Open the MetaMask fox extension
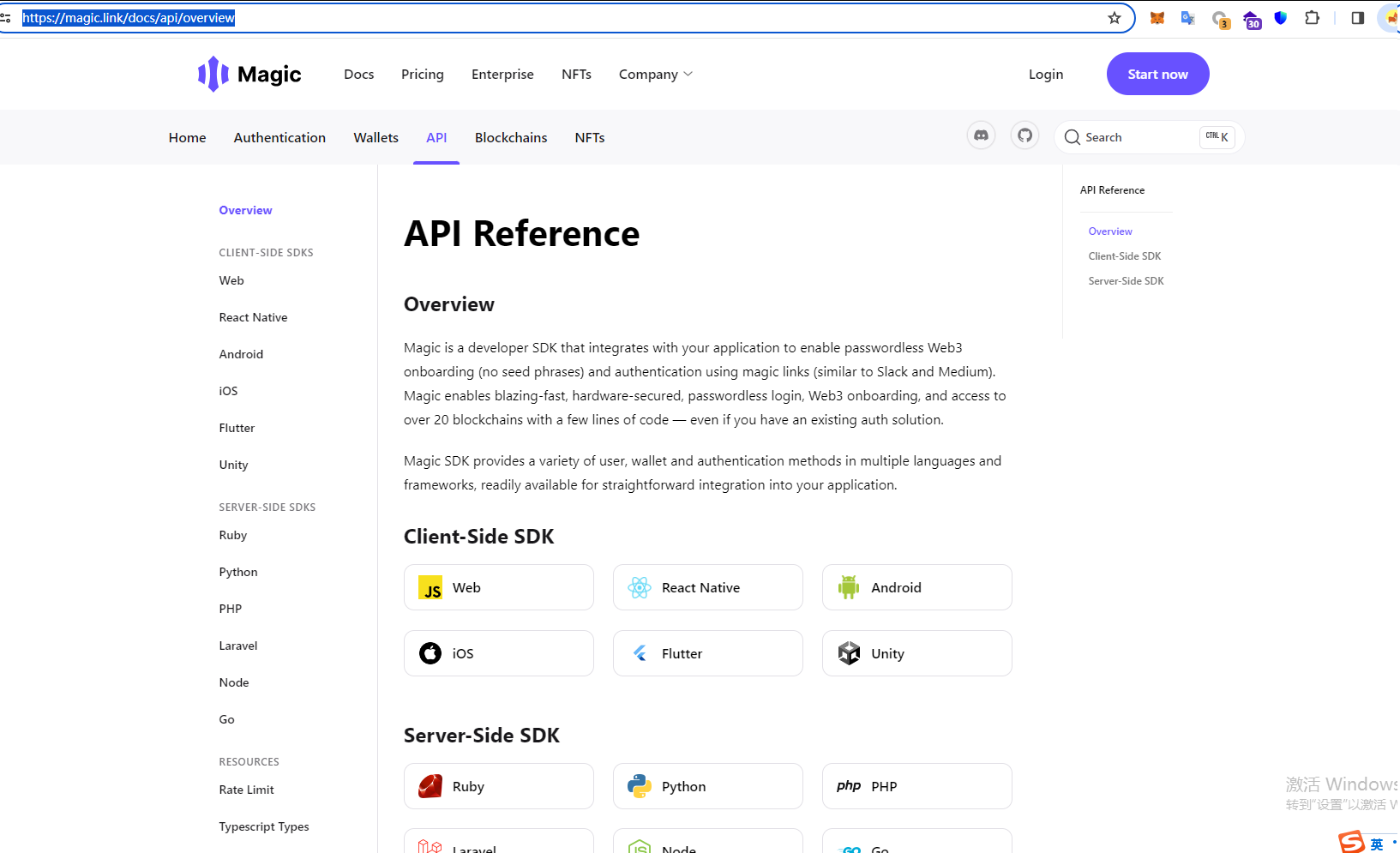Viewport: 1400px width, 853px height. (1157, 18)
